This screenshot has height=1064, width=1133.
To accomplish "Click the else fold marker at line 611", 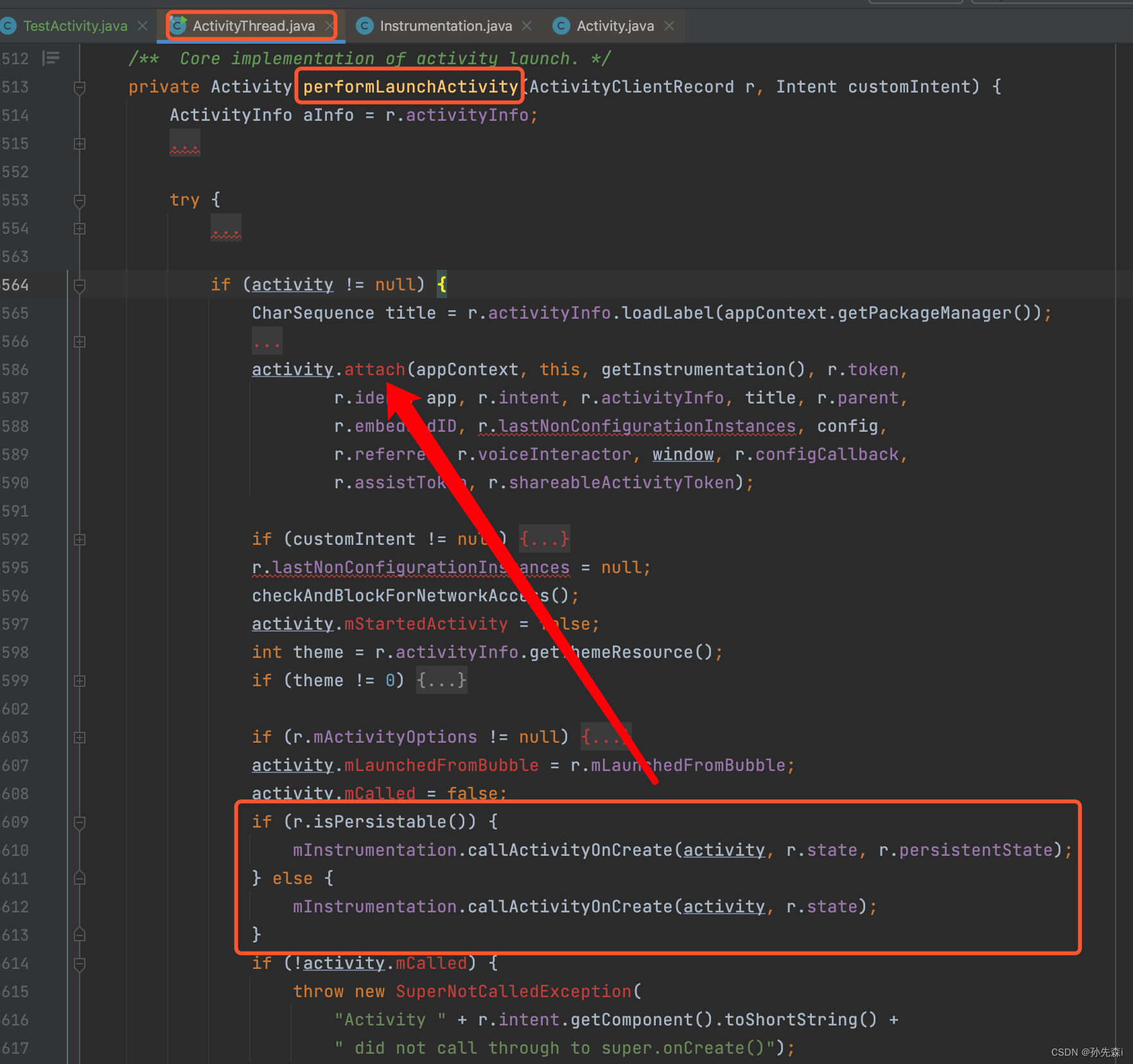I will [80, 878].
